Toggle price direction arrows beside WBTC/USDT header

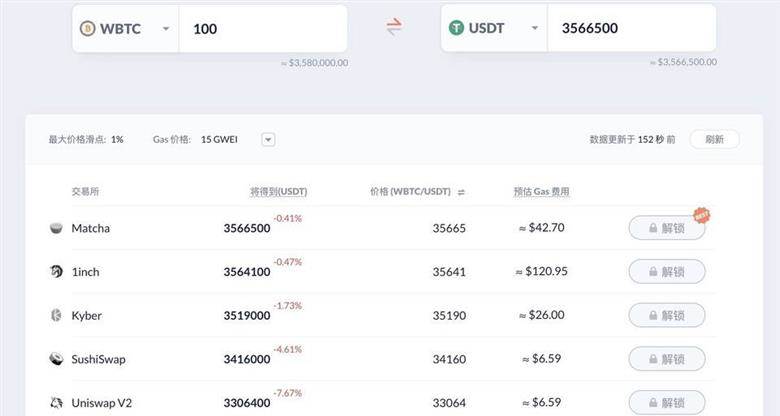click(x=461, y=192)
